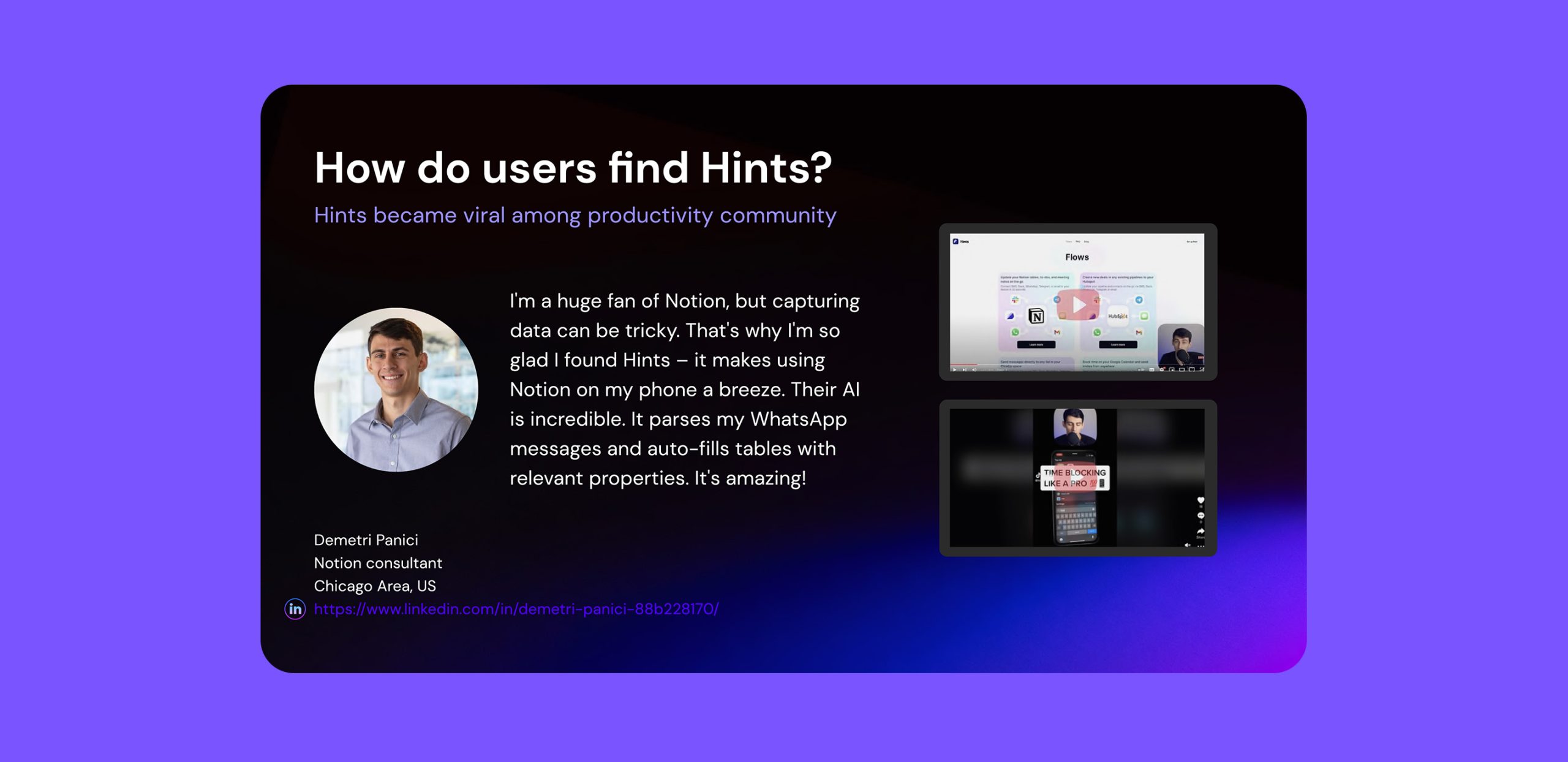Click the share arrow on the TikTok video

point(1200,531)
